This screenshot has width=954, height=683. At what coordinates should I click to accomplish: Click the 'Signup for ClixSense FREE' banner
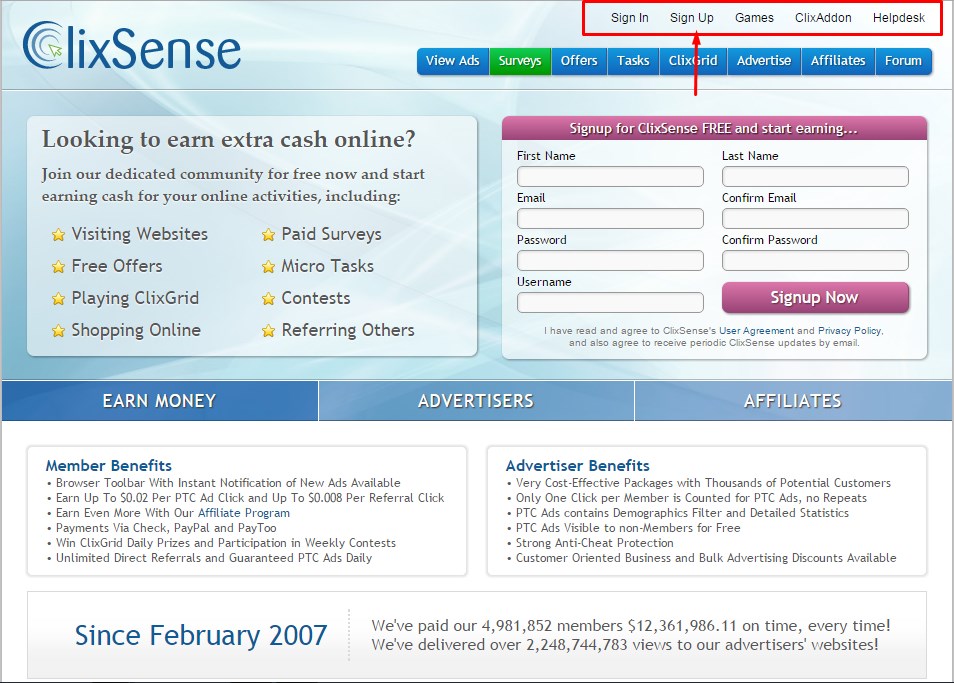click(x=714, y=128)
